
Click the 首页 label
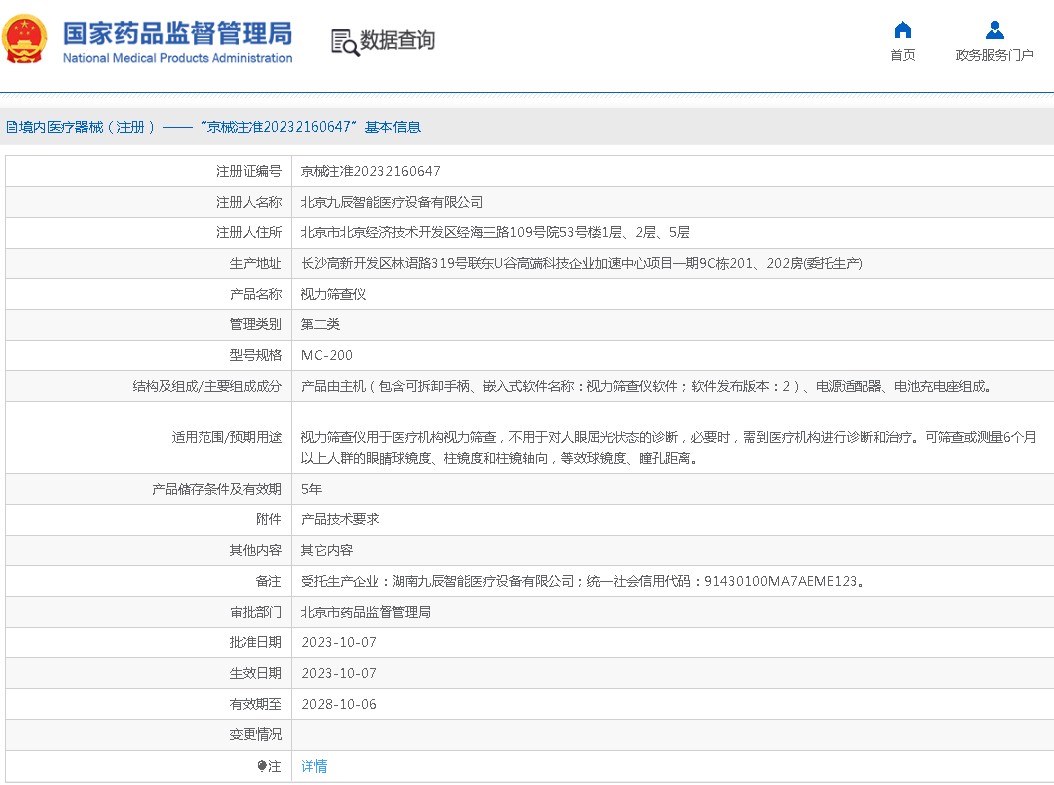point(903,55)
